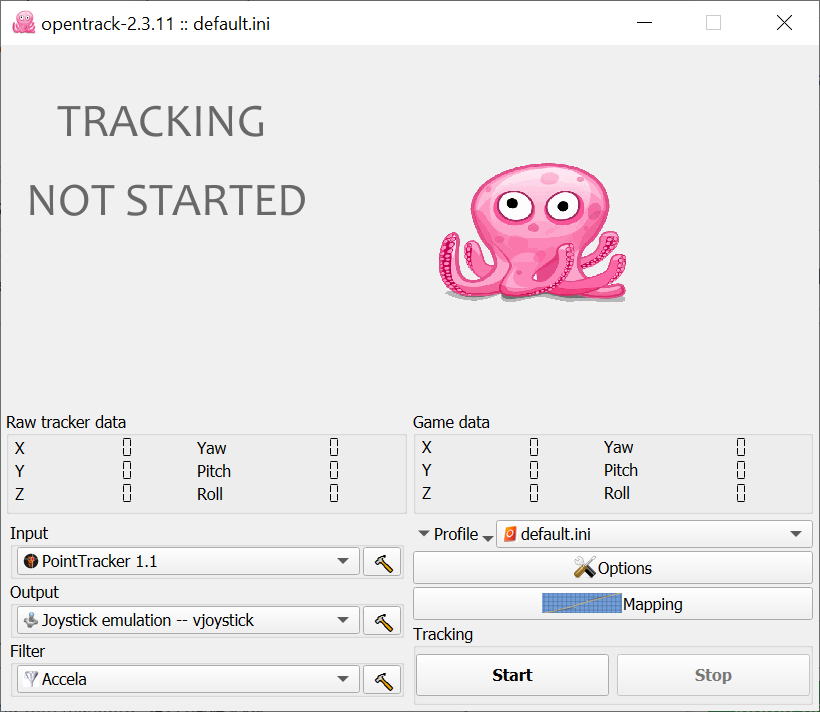The width and height of the screenshot is (820, 712).
Task: Open the Mapping editor
Action: [x=612, y=602]
